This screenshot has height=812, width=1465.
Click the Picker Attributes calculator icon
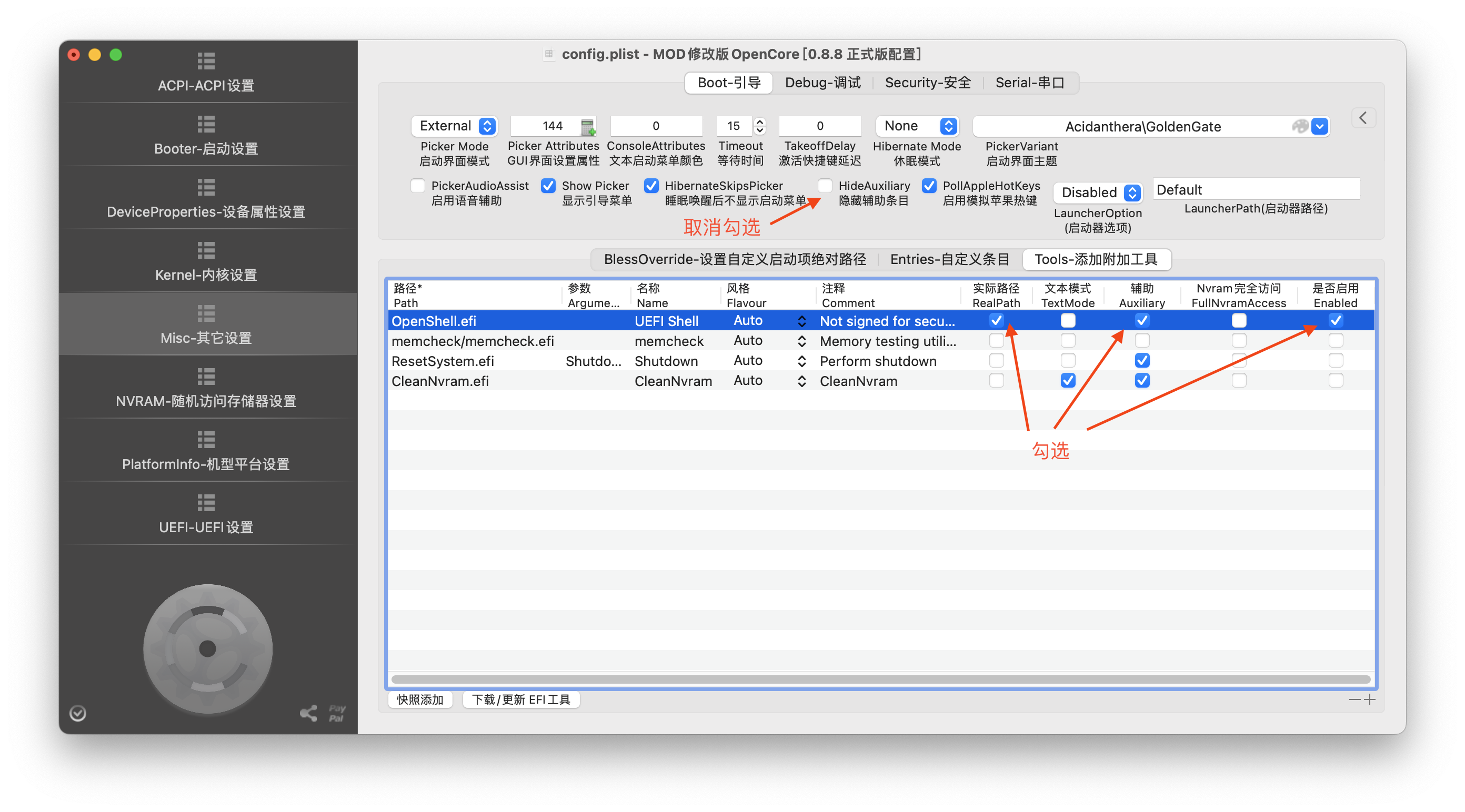(588, 126)
